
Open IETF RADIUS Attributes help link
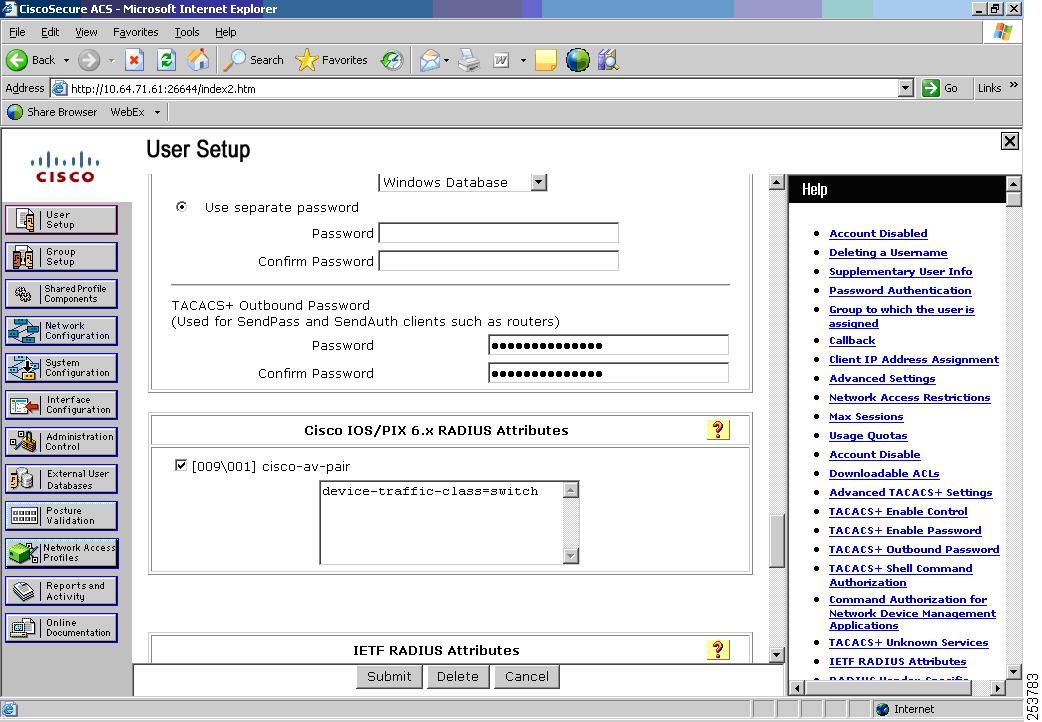click(897, 662)
